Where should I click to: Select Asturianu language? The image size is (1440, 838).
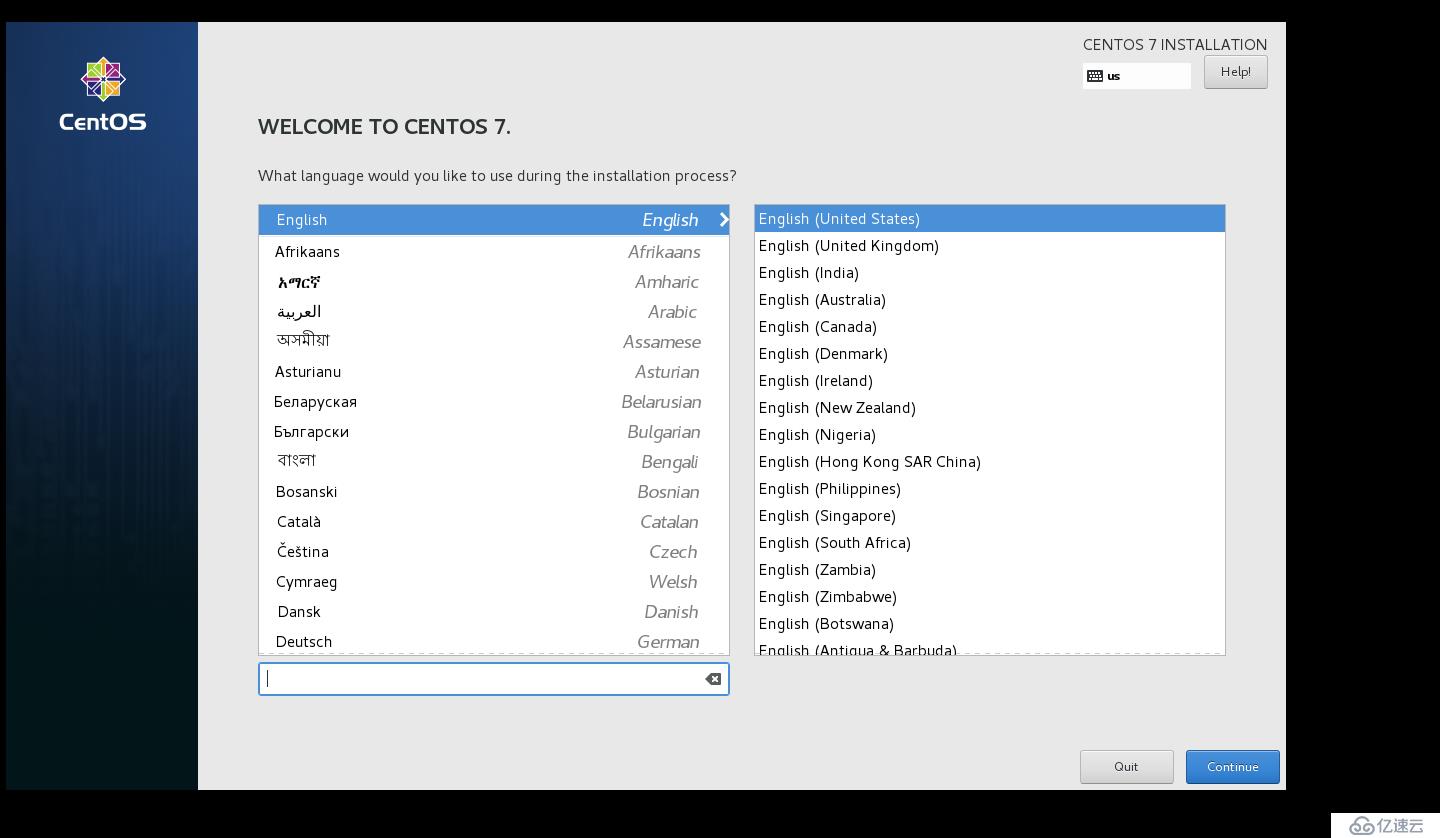[494, 372]
